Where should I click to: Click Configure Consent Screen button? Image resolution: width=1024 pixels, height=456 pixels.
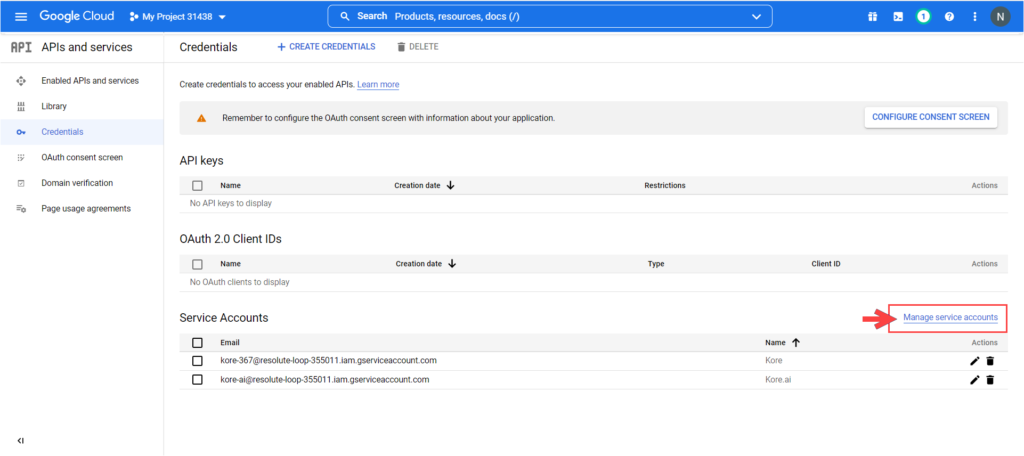[x=931, y=117]
